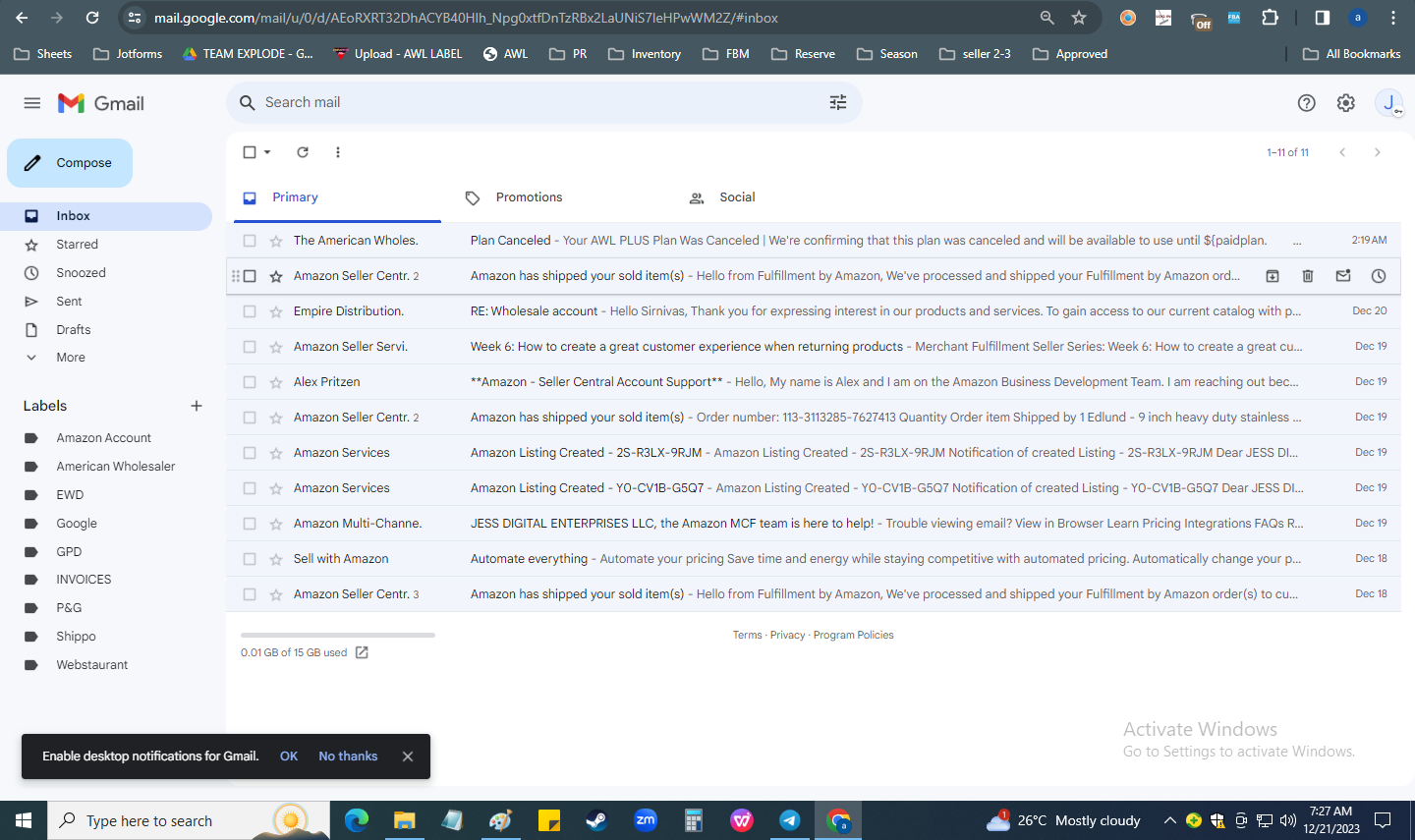Open Zoom from the taskbar
1415x840 pixels.
646,820
